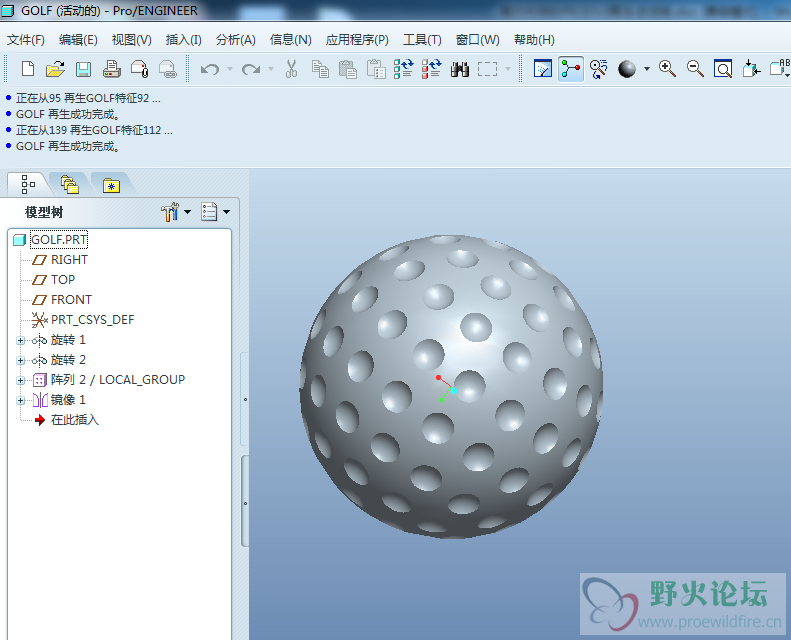Viewport: 791px width, 640px height.
Task: Select the FRONT datum plane
Action: (x=71, y=300)
